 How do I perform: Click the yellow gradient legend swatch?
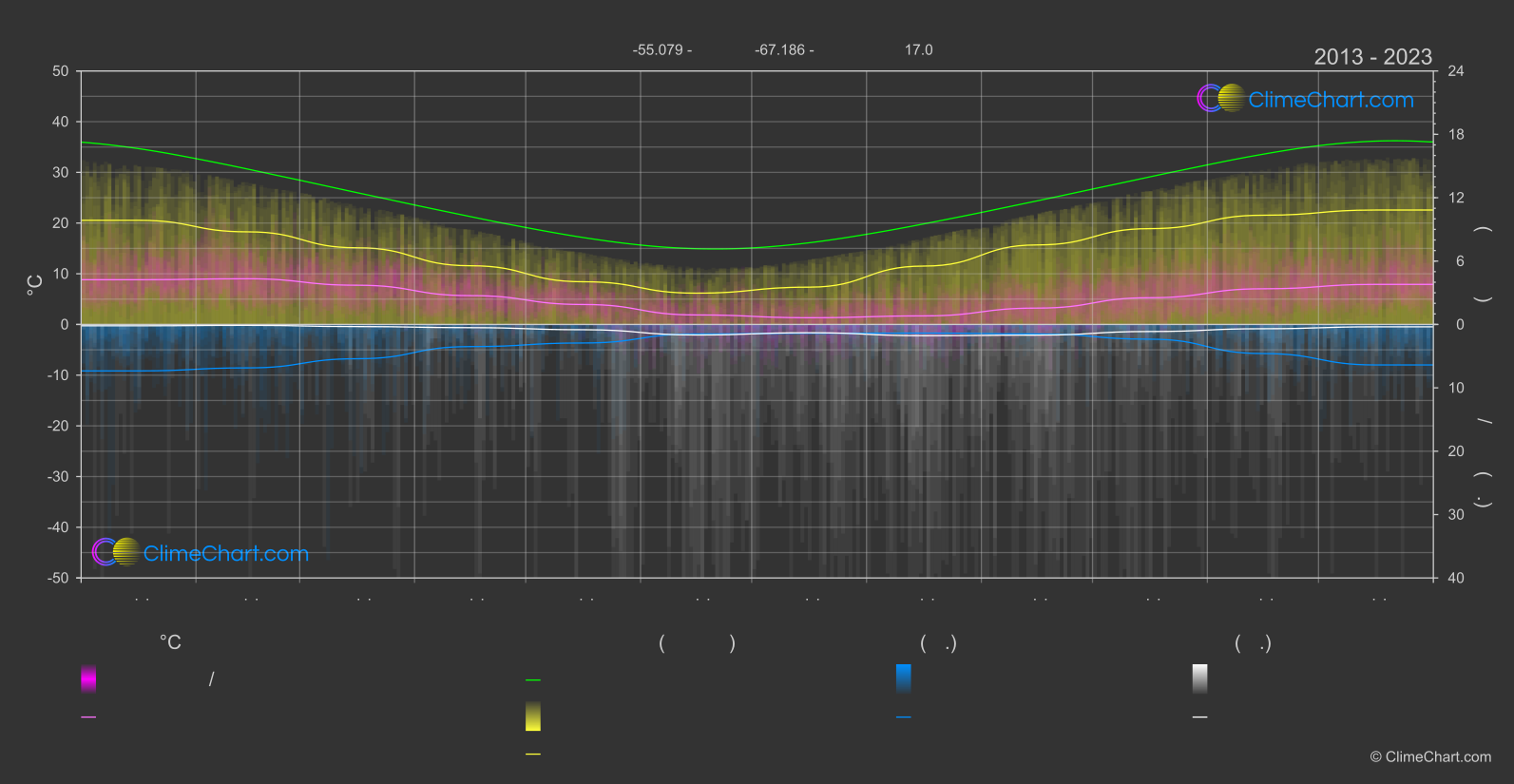(533, 717)
